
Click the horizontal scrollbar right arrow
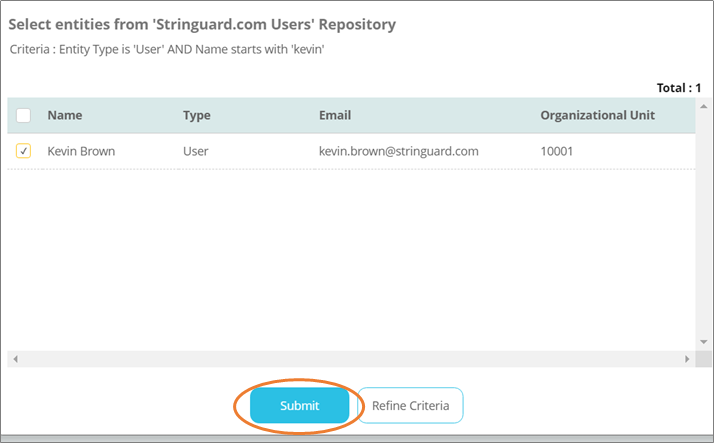(x=687, y=359)
